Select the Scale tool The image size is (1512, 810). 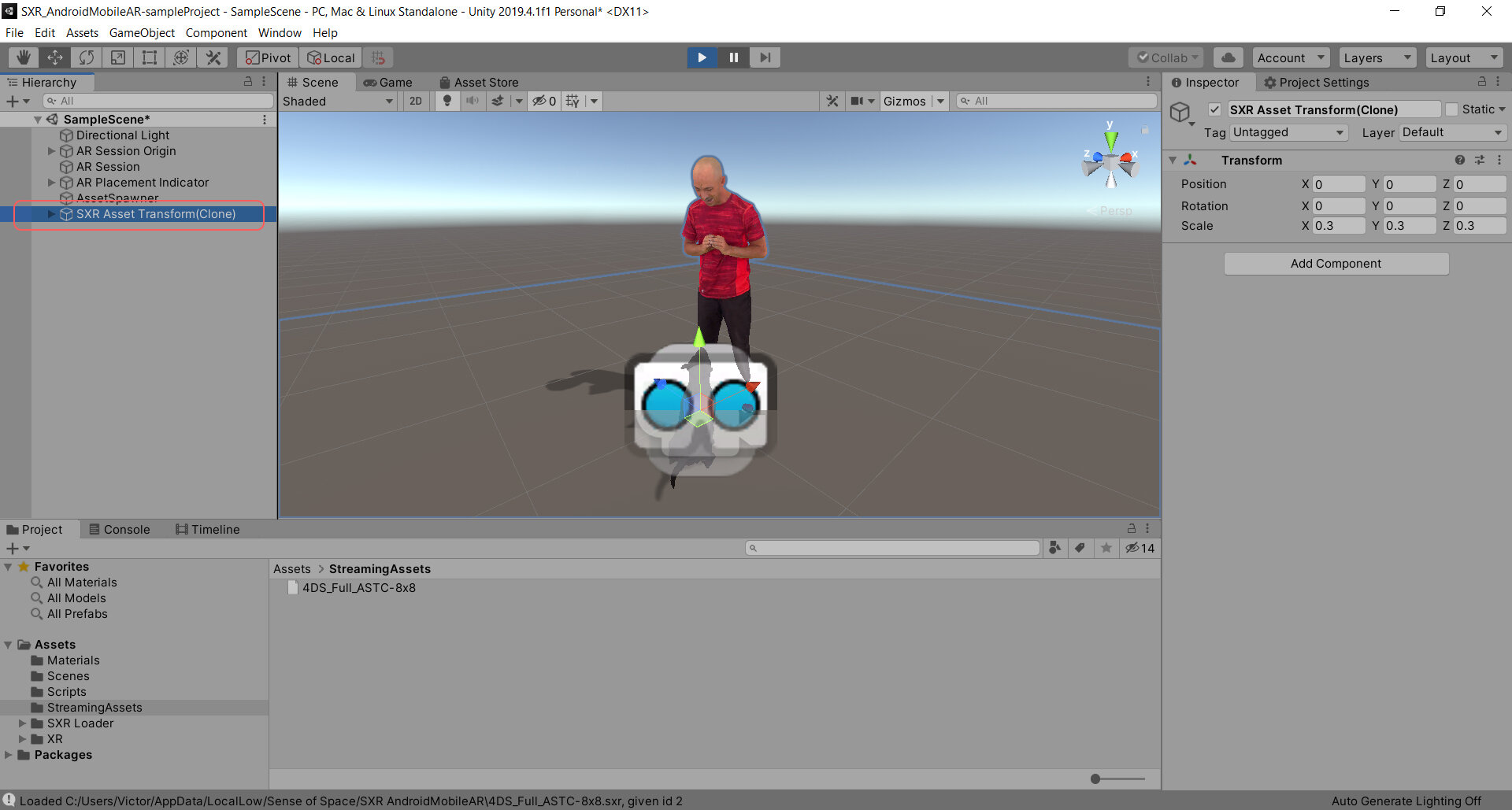[x=118, y=57]
